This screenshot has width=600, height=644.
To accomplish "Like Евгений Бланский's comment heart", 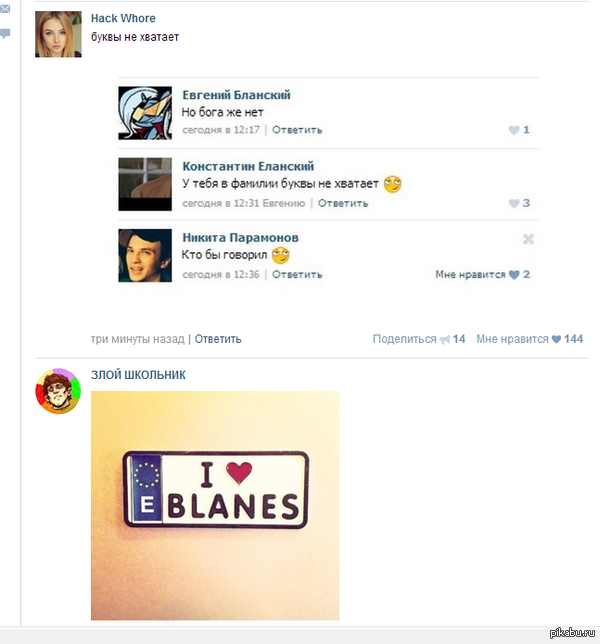I will click(x=514, y=130).
